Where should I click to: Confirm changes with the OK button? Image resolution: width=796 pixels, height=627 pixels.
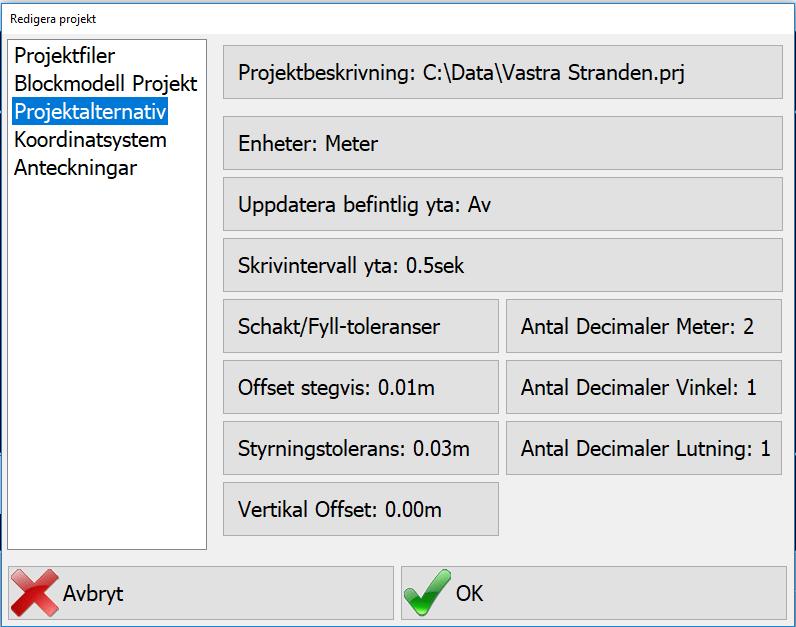594,593
